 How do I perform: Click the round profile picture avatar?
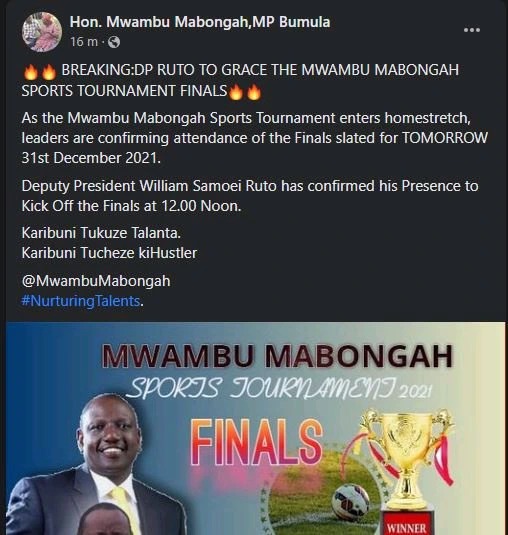[42, 31]
